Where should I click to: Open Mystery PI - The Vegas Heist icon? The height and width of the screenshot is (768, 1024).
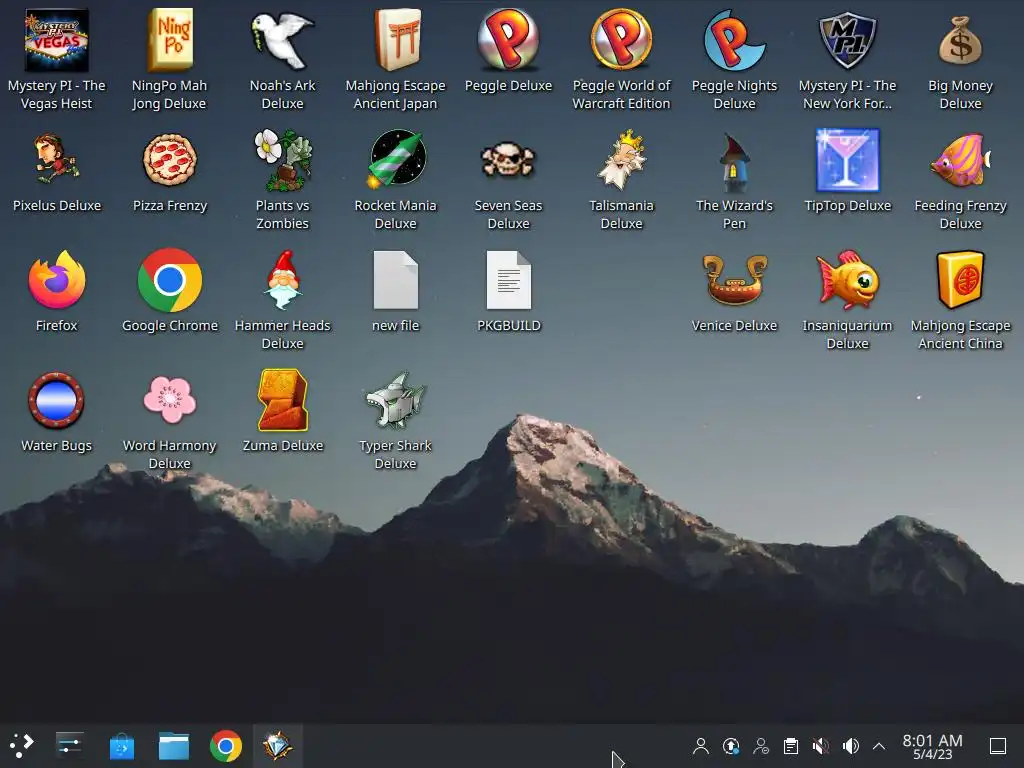56,40
